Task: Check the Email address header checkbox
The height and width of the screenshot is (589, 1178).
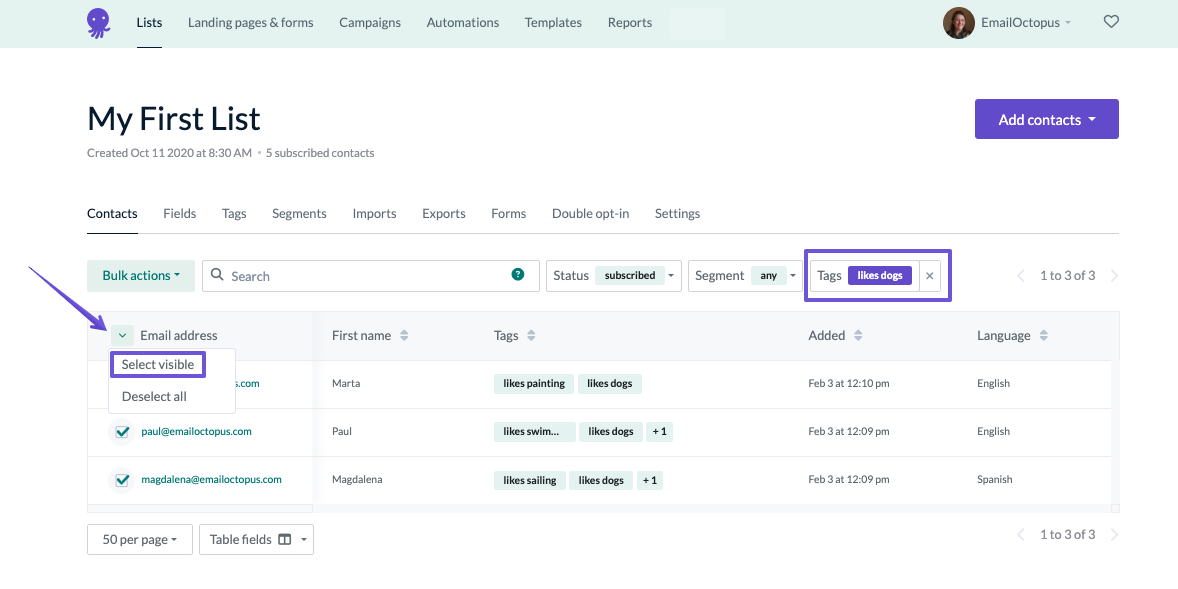Action: point(122,335)
